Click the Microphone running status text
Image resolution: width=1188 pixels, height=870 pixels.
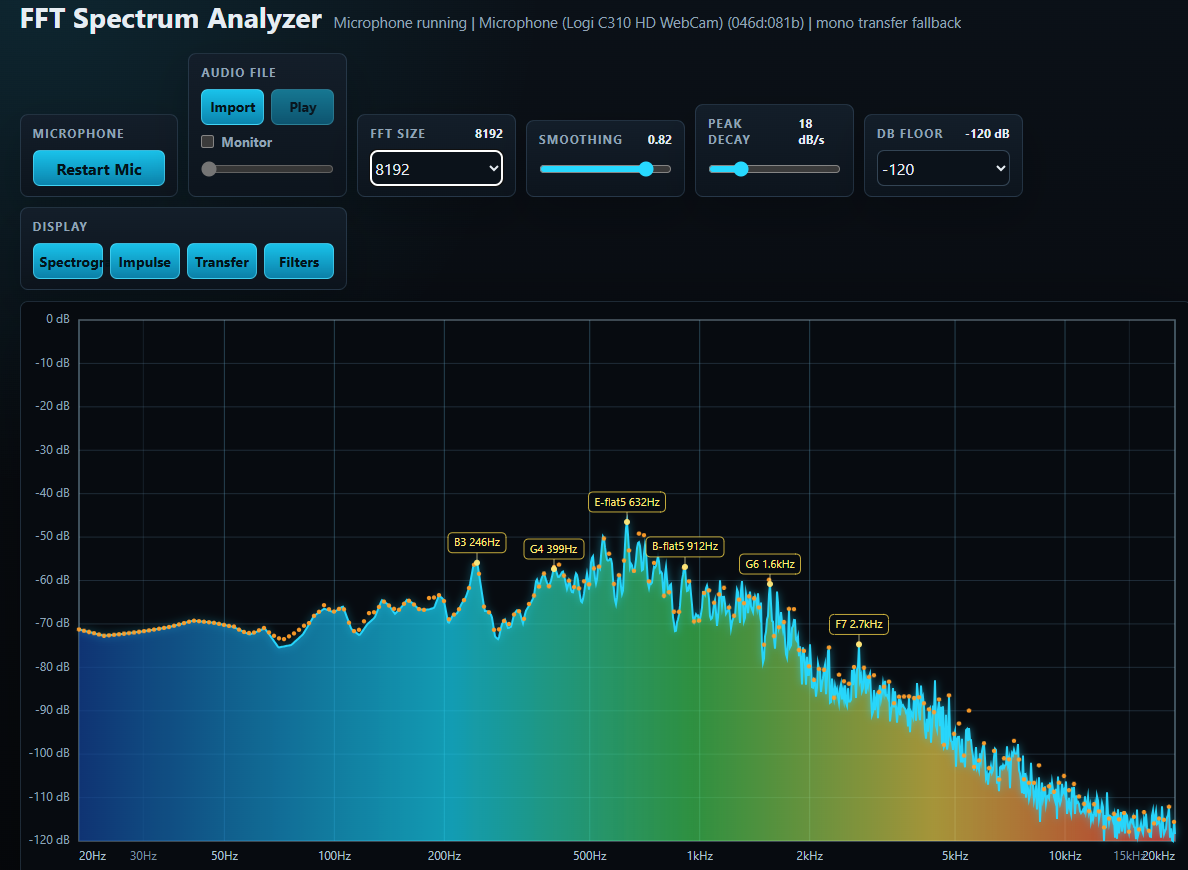pyautogui.click(x=400, y=23)
